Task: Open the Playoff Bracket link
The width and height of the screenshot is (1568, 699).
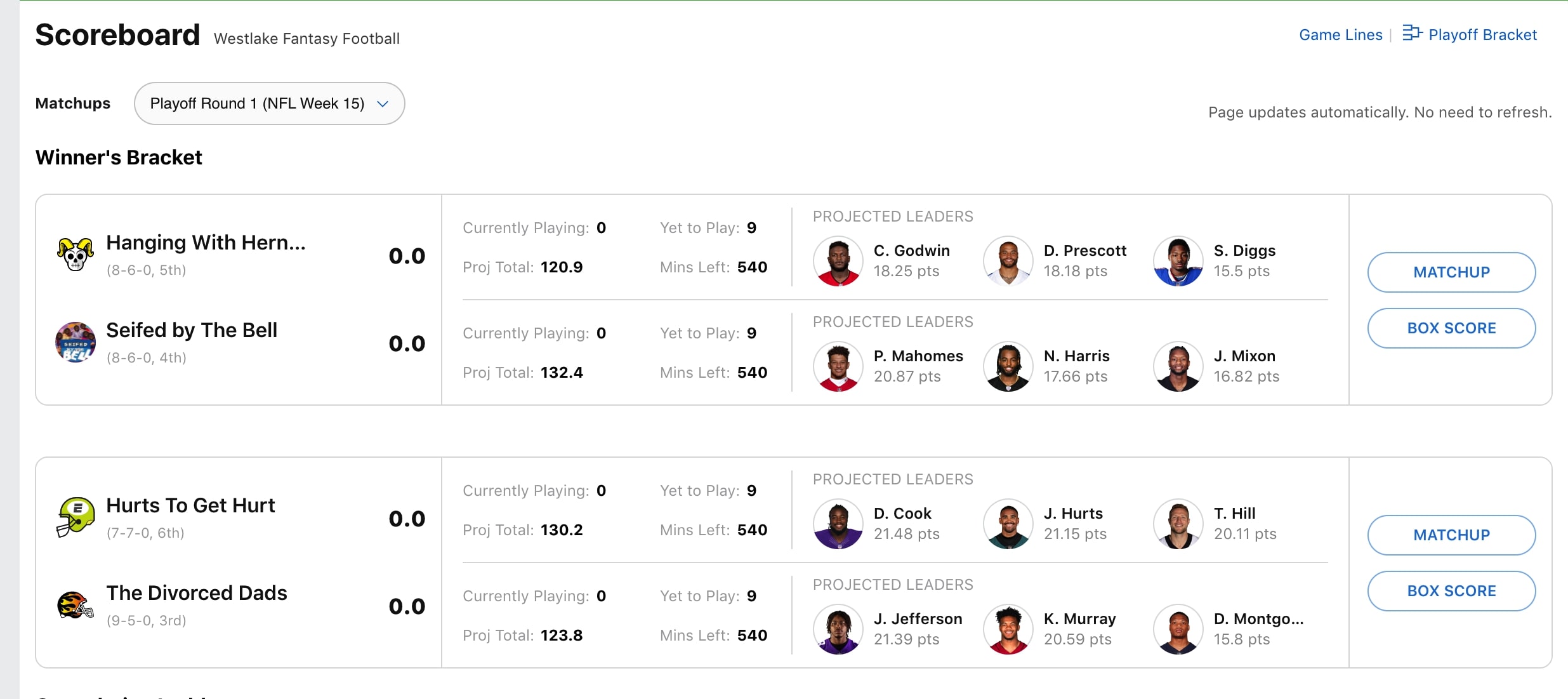Action: (1482, 35)
